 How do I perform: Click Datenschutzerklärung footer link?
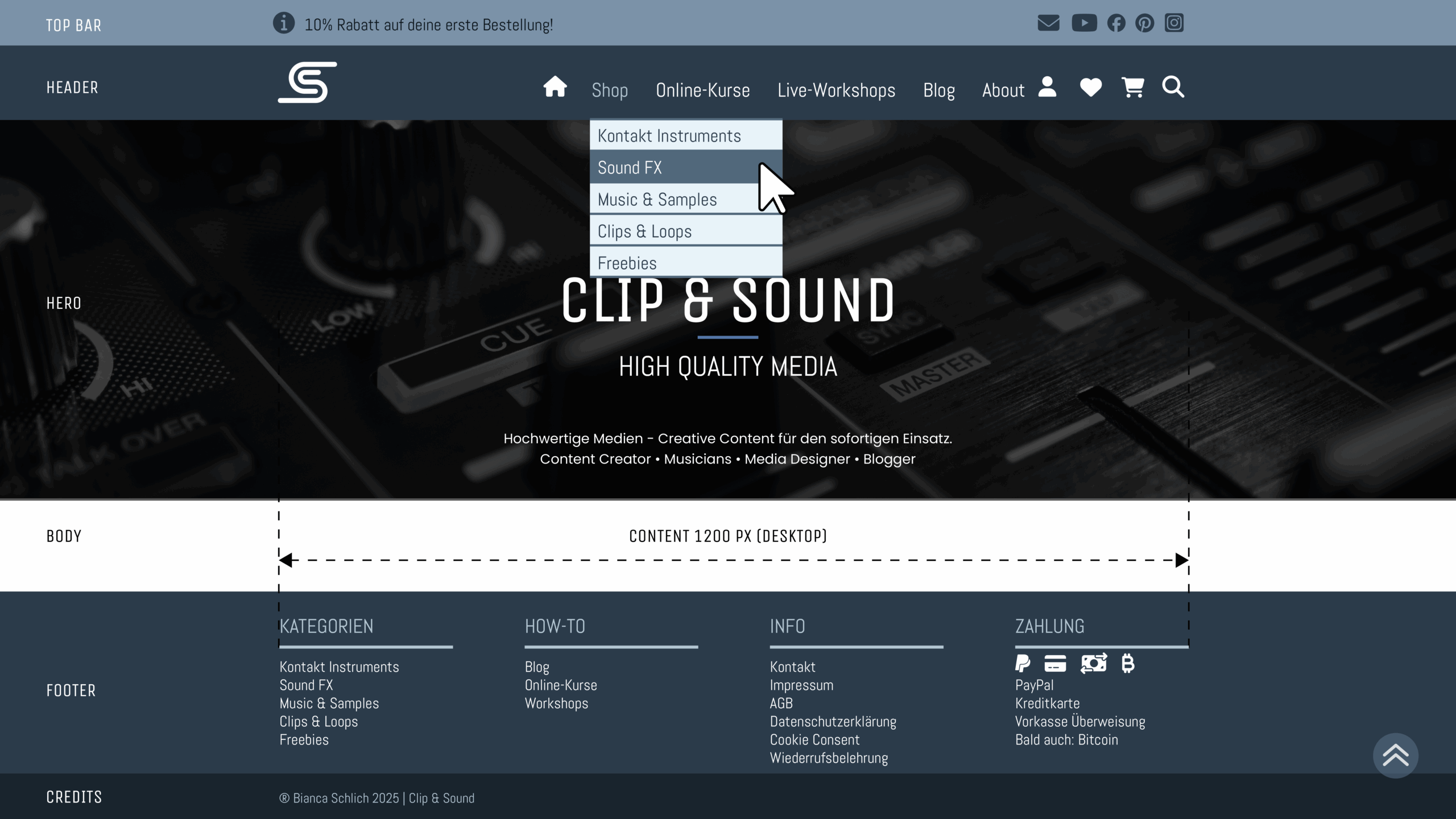click(x=833, y=722)
